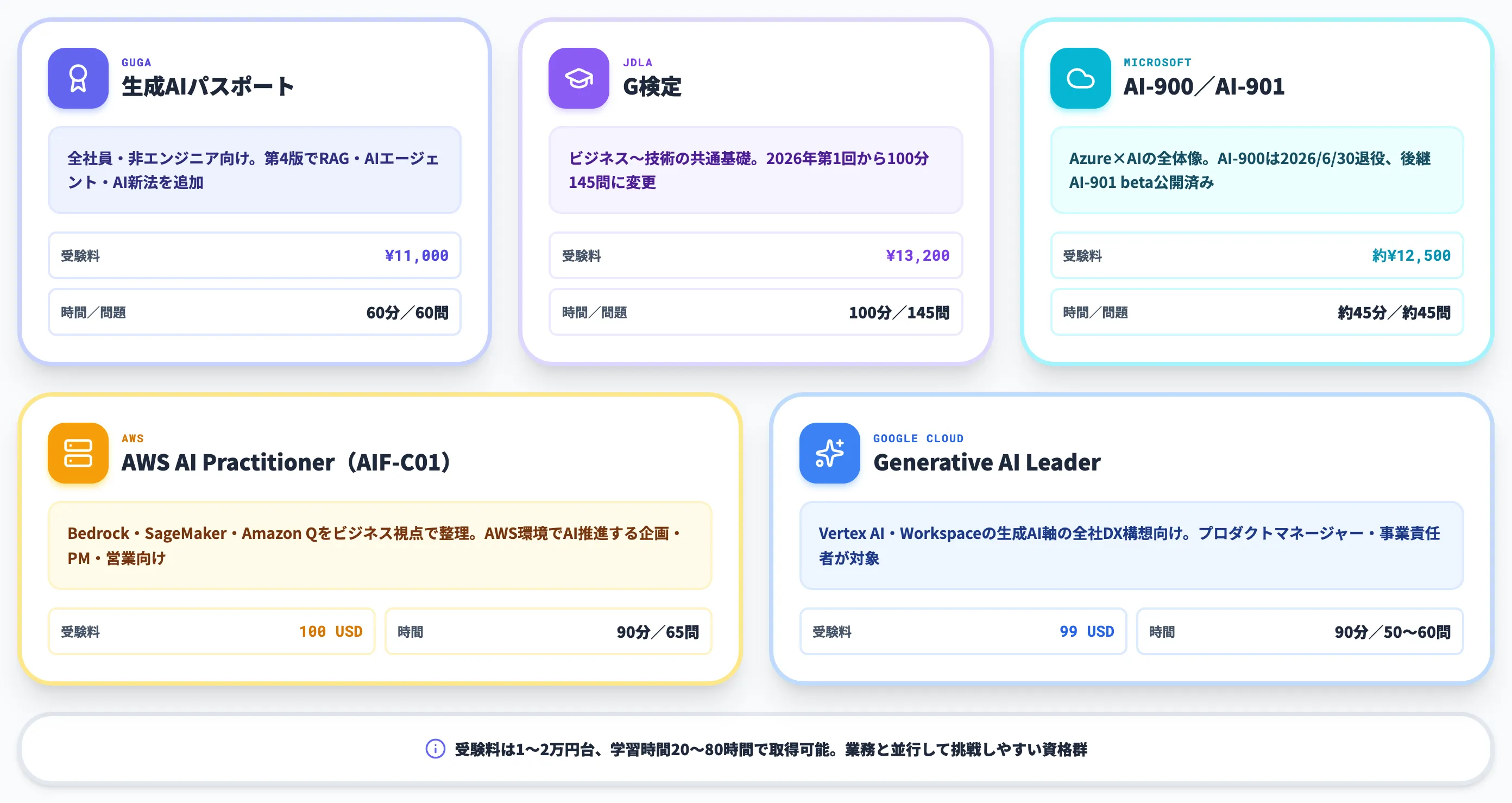
Task: Click the orange server icon for AWS AI Practitioner
Action: (78, 453)
